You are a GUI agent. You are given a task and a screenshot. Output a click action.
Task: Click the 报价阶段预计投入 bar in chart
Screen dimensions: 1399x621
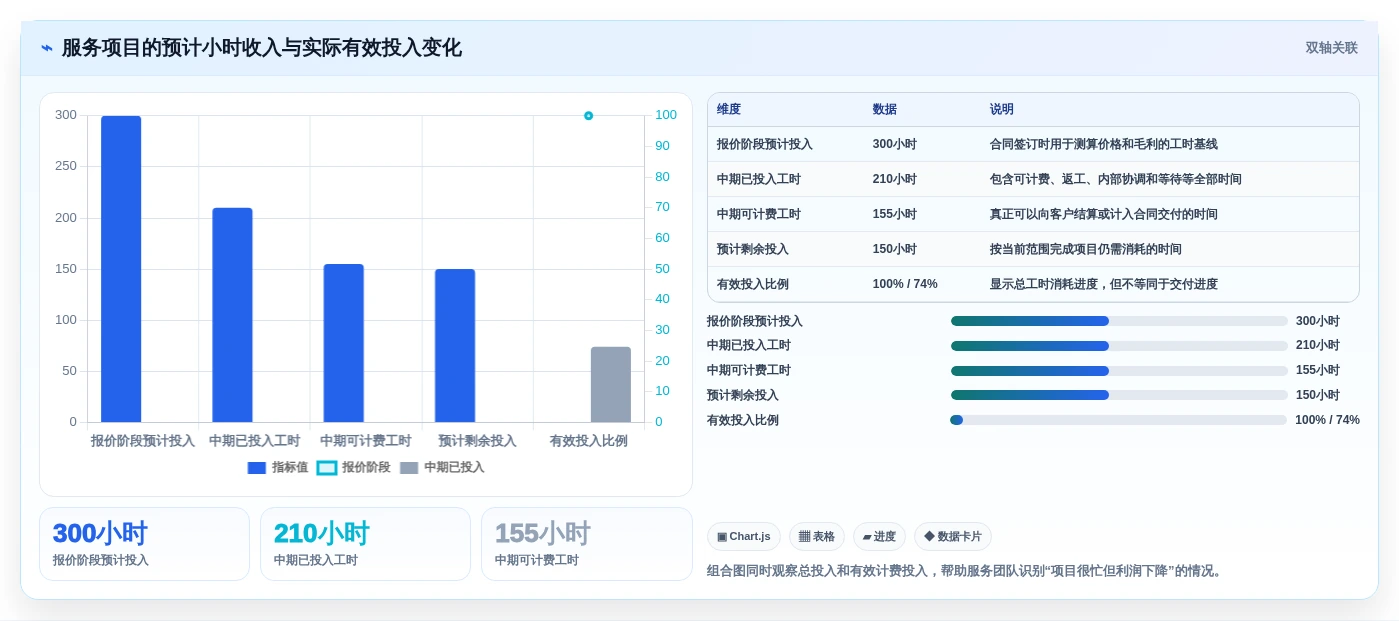pos(121,269)
